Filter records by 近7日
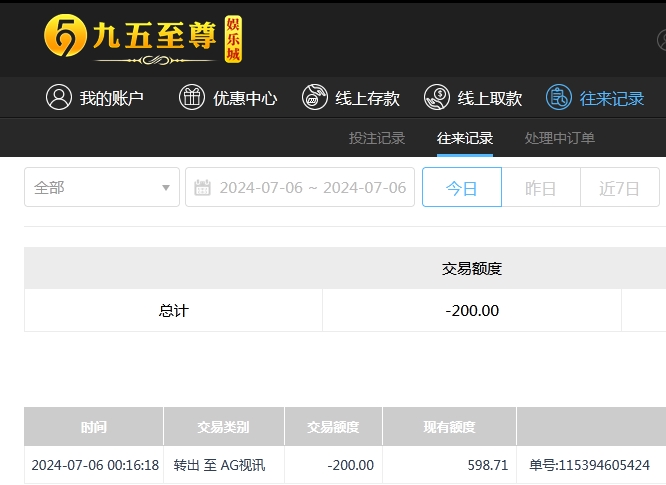 click(620, 187)
